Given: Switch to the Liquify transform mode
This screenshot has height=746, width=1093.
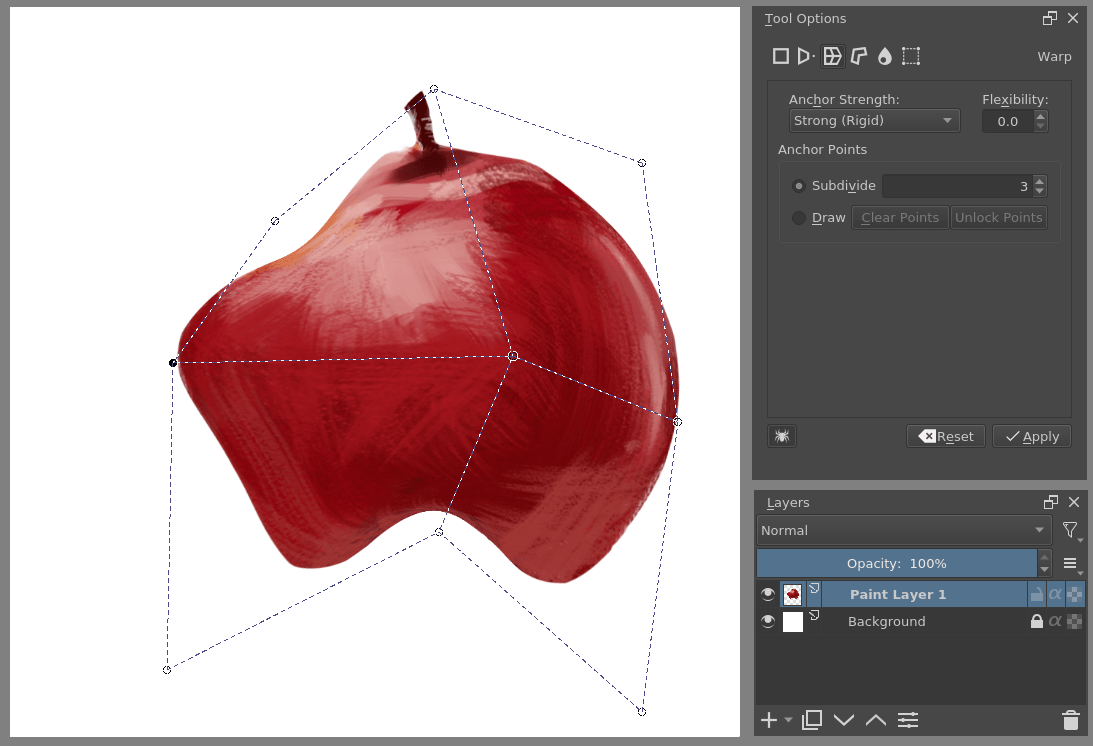Looking at the screenshot, I should pos(884,56).
